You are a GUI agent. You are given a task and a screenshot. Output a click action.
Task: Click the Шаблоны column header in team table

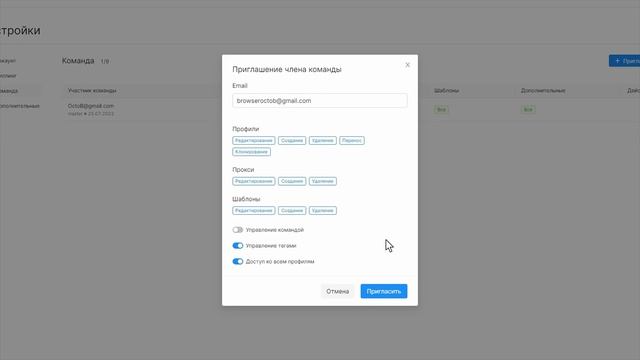click(446, 91)
